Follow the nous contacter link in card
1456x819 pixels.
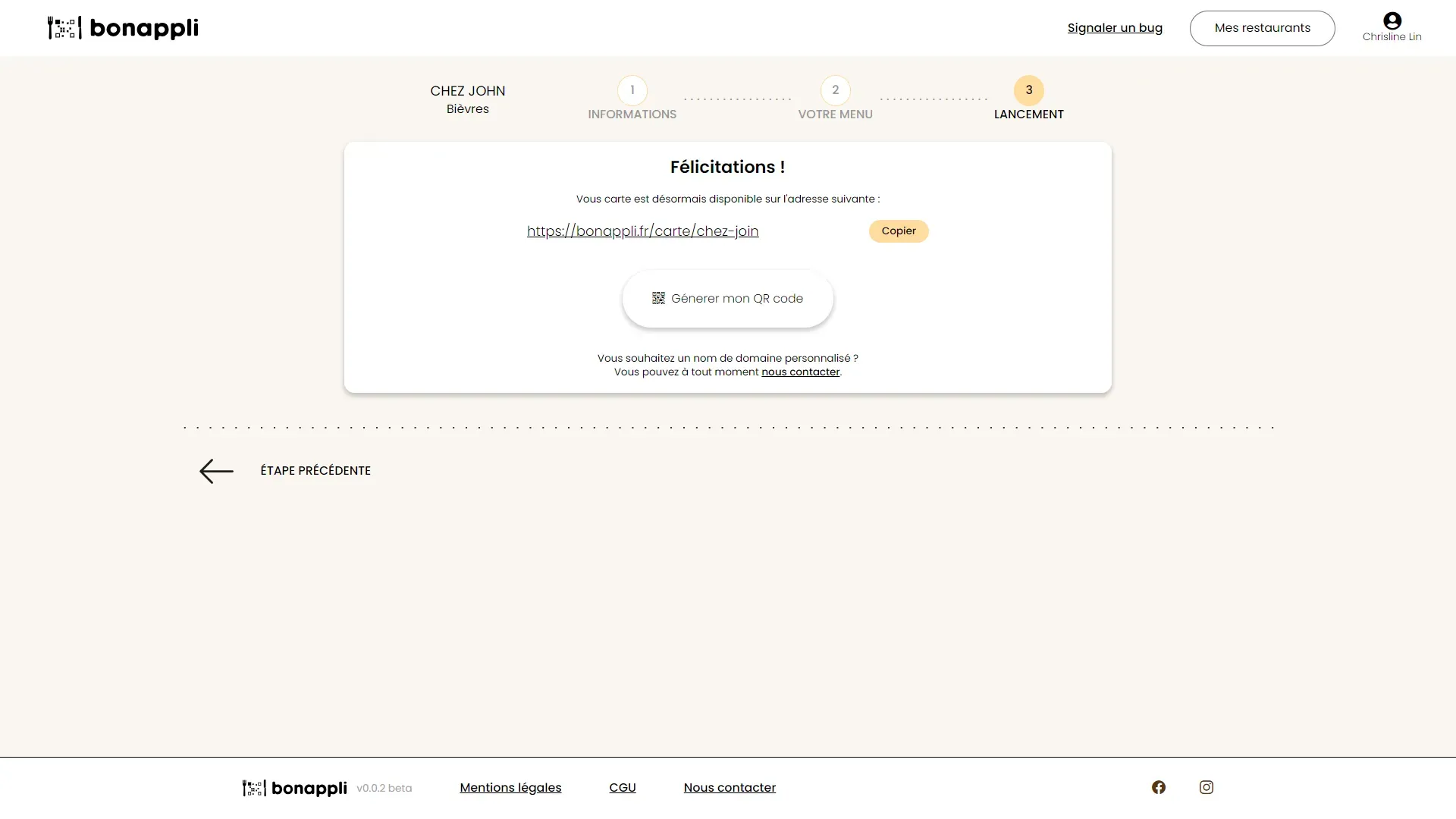click(x=800, y=372)
